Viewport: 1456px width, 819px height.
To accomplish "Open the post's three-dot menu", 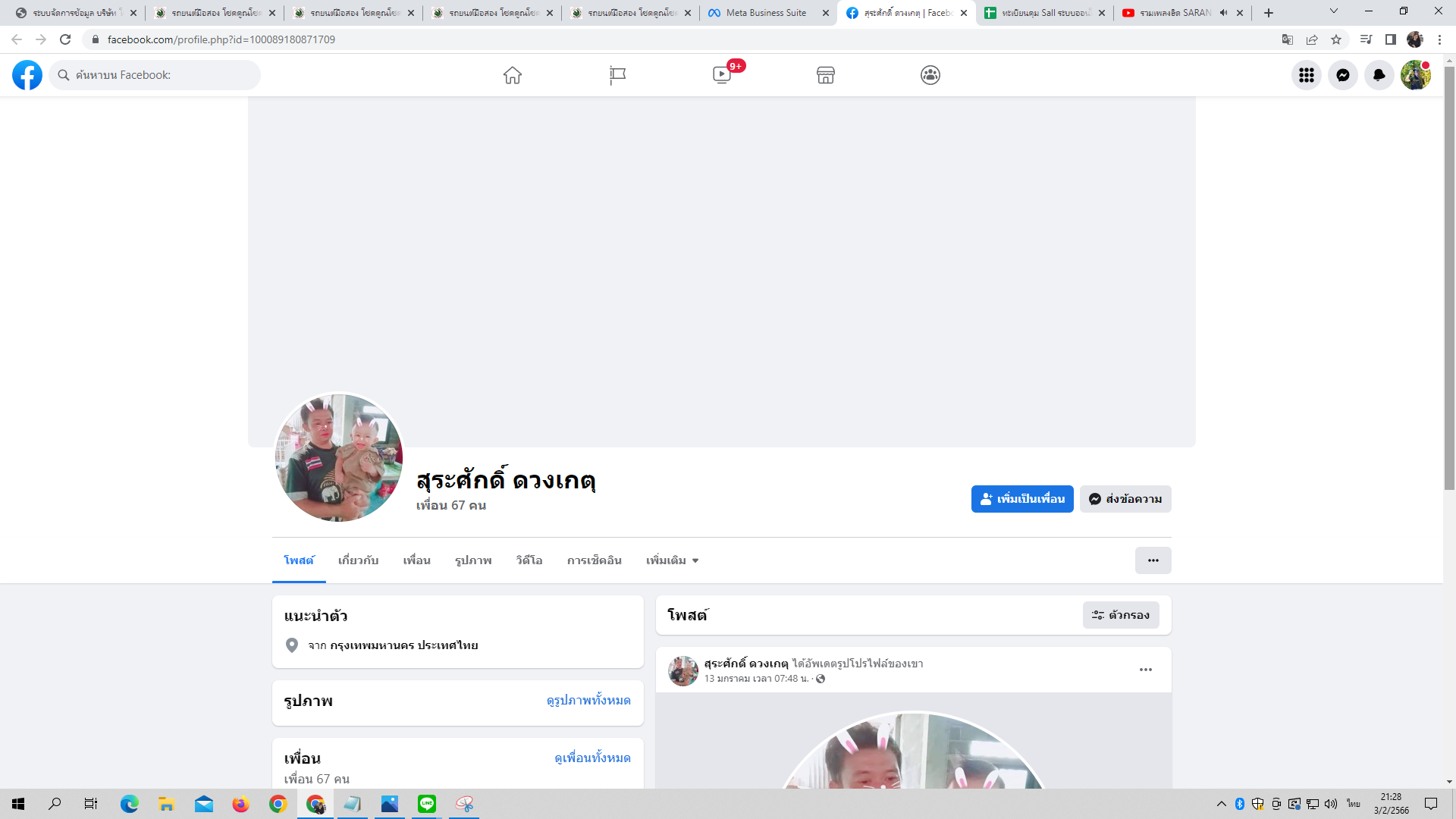I will pyautogui.click(x=1145, y=670).
